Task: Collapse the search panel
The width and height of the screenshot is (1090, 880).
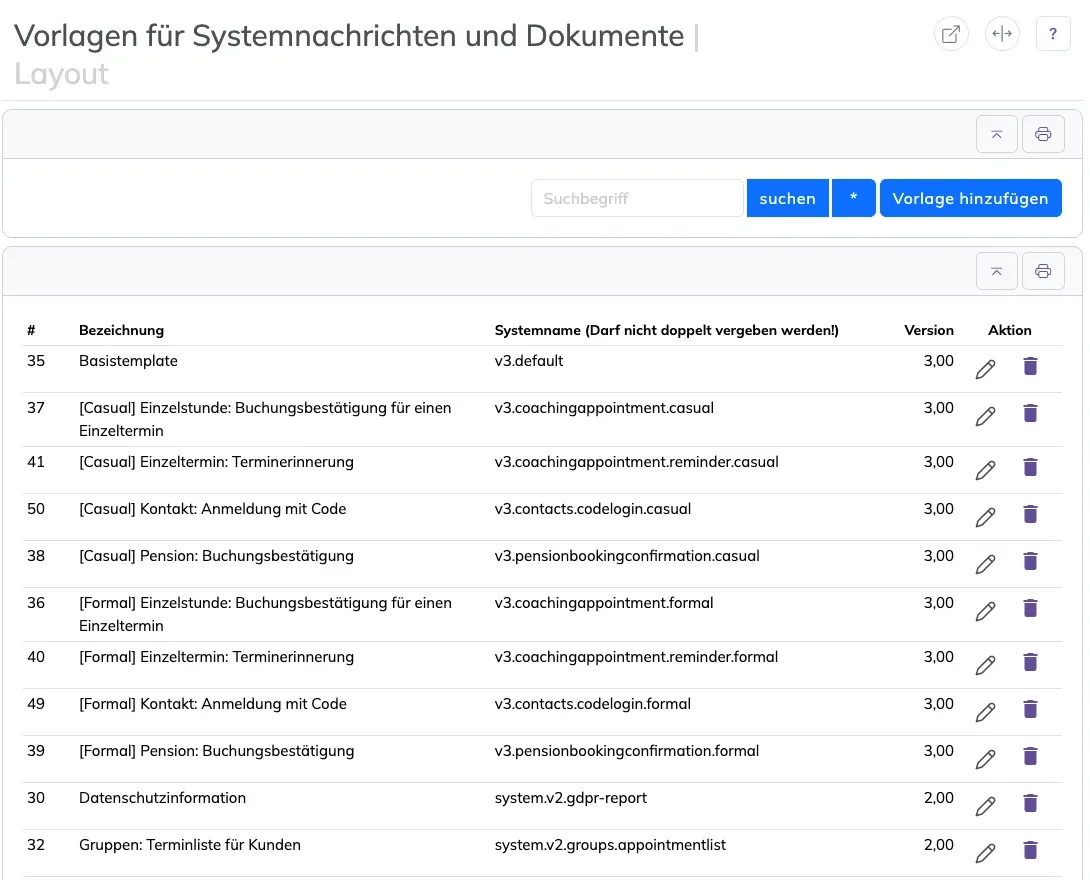Action: (x=996, y=134)
